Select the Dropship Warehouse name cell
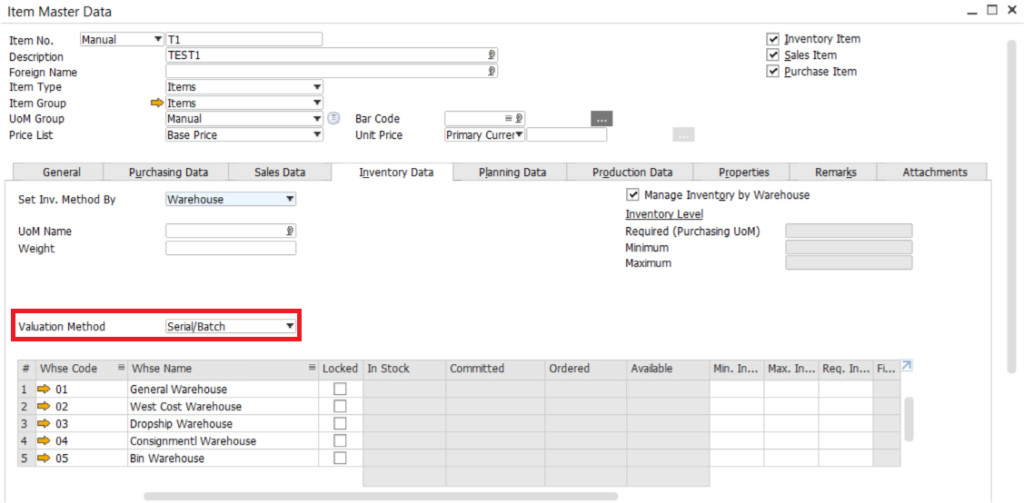 (x=223, y=424)
